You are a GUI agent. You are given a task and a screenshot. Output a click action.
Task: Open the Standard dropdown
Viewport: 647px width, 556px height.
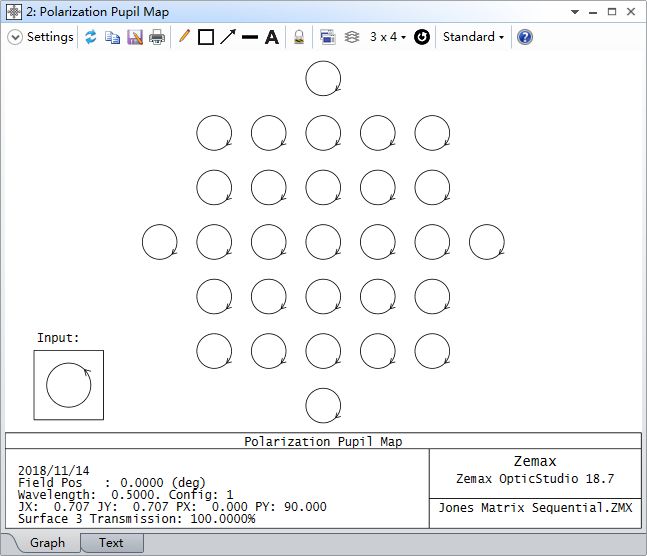473,37
